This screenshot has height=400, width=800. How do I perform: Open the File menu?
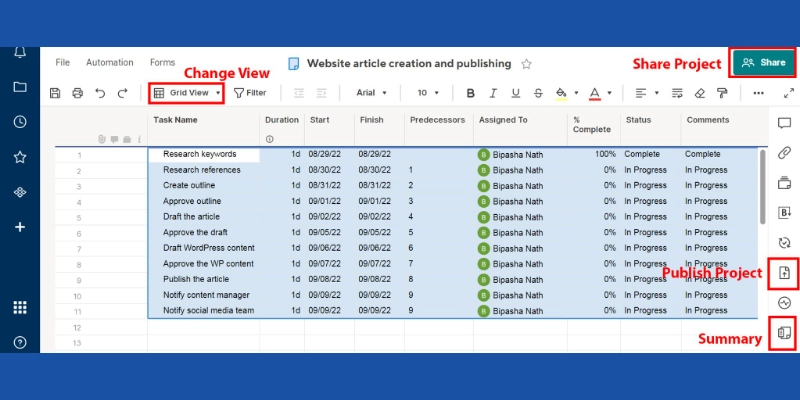coord(63,62)
